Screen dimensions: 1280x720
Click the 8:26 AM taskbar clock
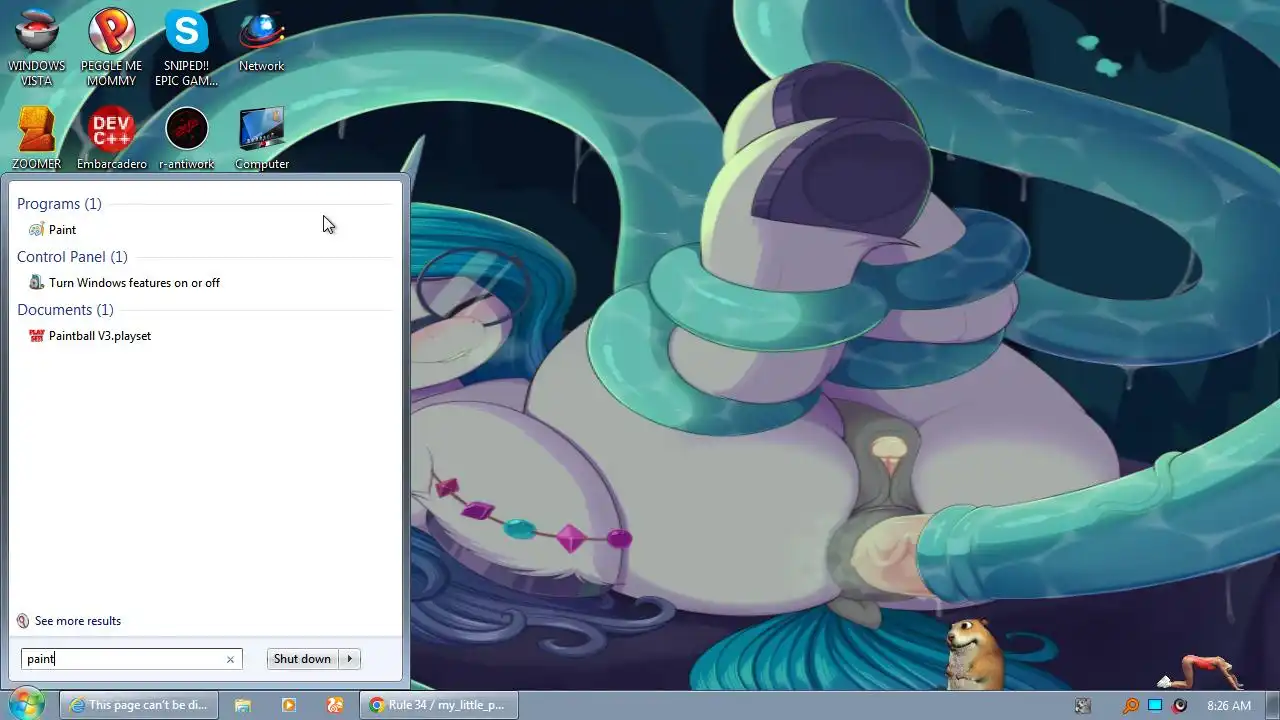pyautogui.click(x=1229, y=706)
